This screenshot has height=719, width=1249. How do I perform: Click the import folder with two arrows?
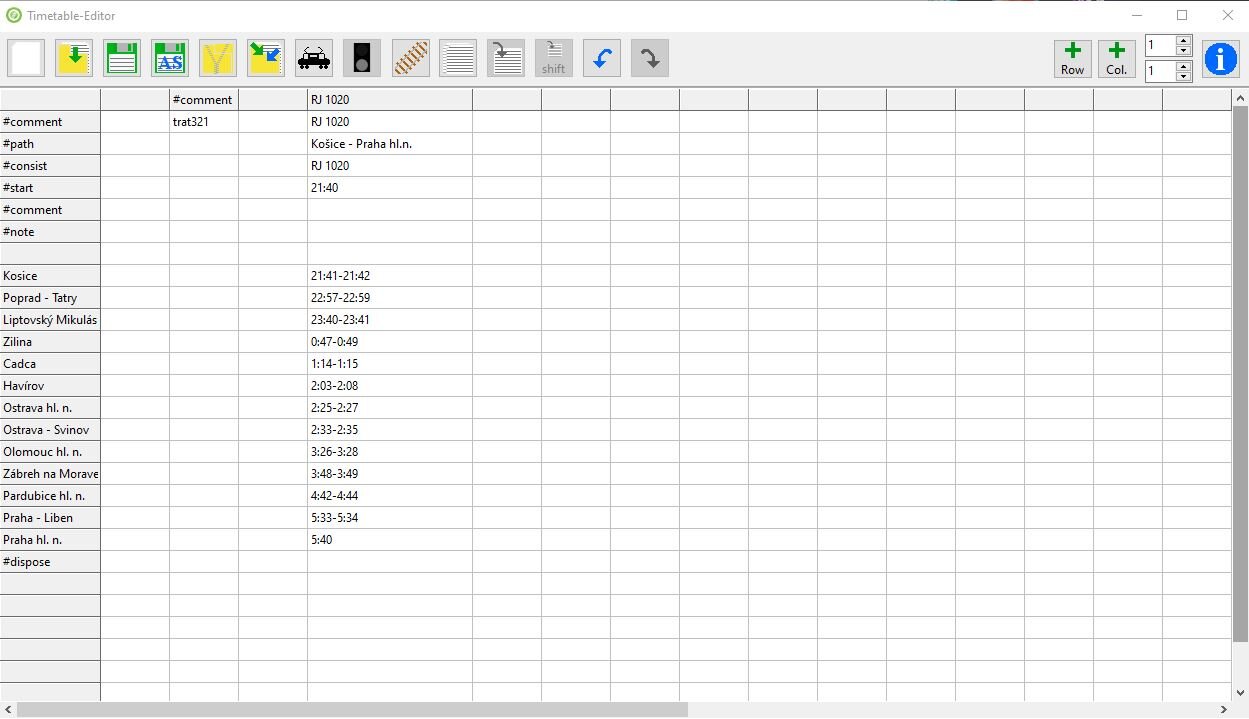click(x=266, y=58)
